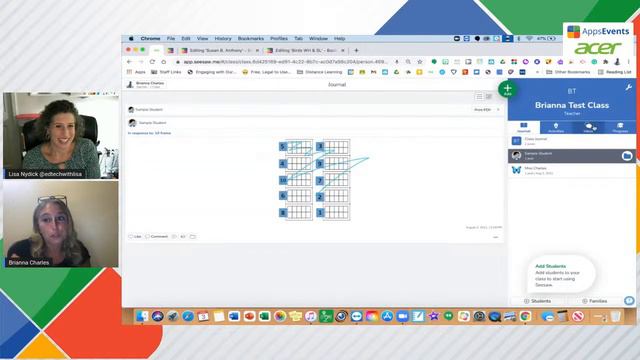This screenshot has width=640, height=360.
Task: Click the zoom magnifier icon in address bar
Action: point(408,62)
